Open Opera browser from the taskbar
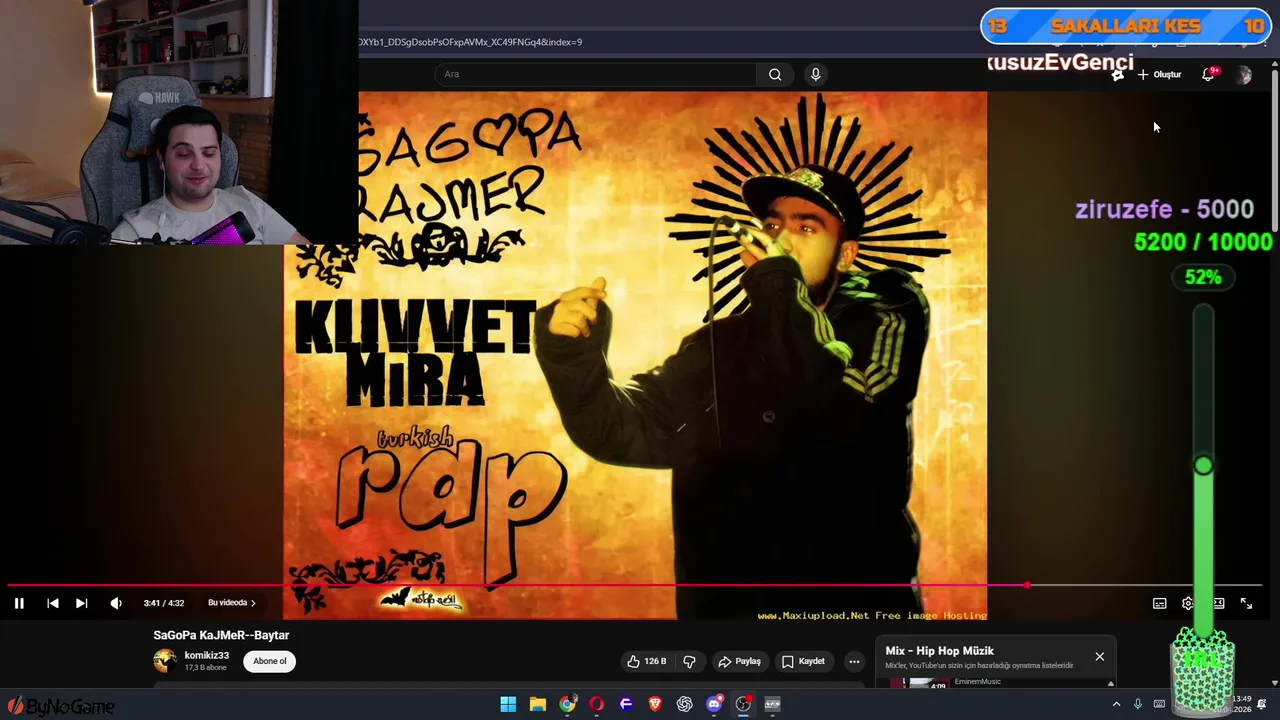 [x=597, y=704]
